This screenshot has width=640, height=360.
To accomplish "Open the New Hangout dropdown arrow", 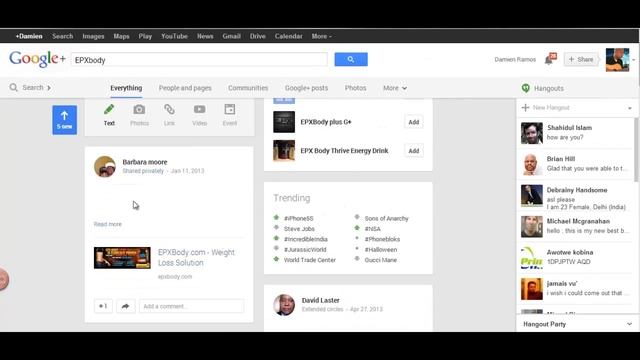I will (x=630, y=108).
